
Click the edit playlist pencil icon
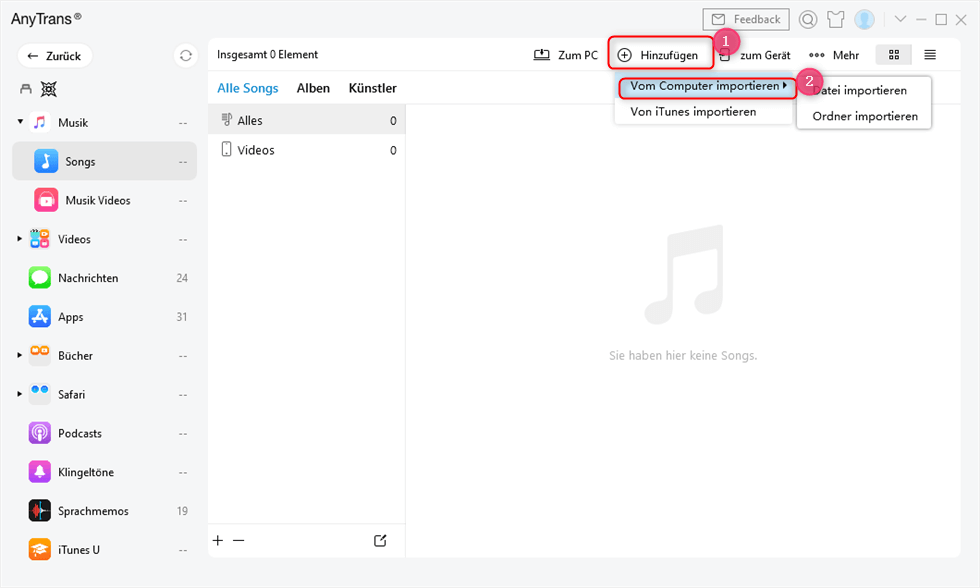[380, 541]
